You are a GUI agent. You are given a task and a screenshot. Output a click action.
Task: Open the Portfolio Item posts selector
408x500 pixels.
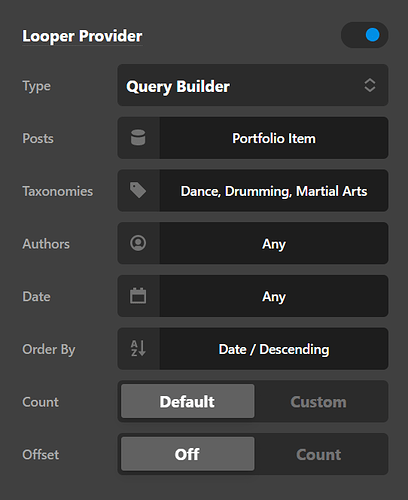coord(274,138)
